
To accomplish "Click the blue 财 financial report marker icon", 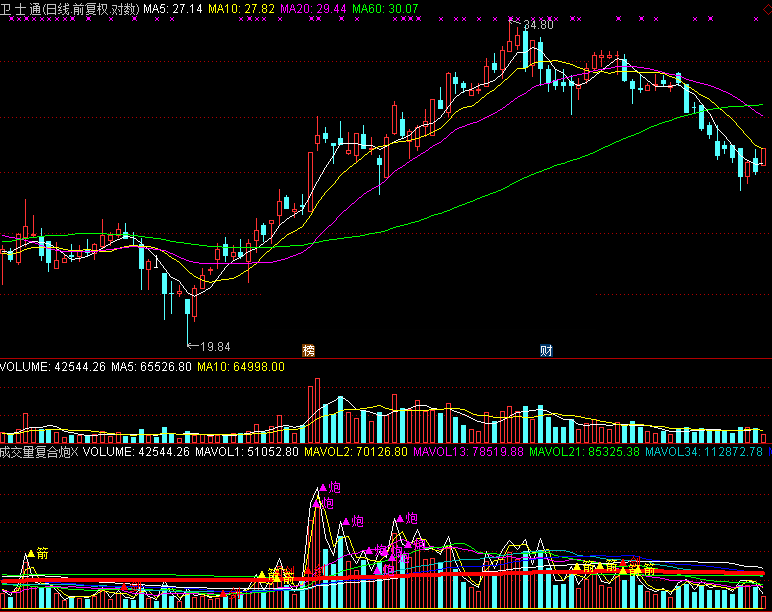I will point(546,351).
